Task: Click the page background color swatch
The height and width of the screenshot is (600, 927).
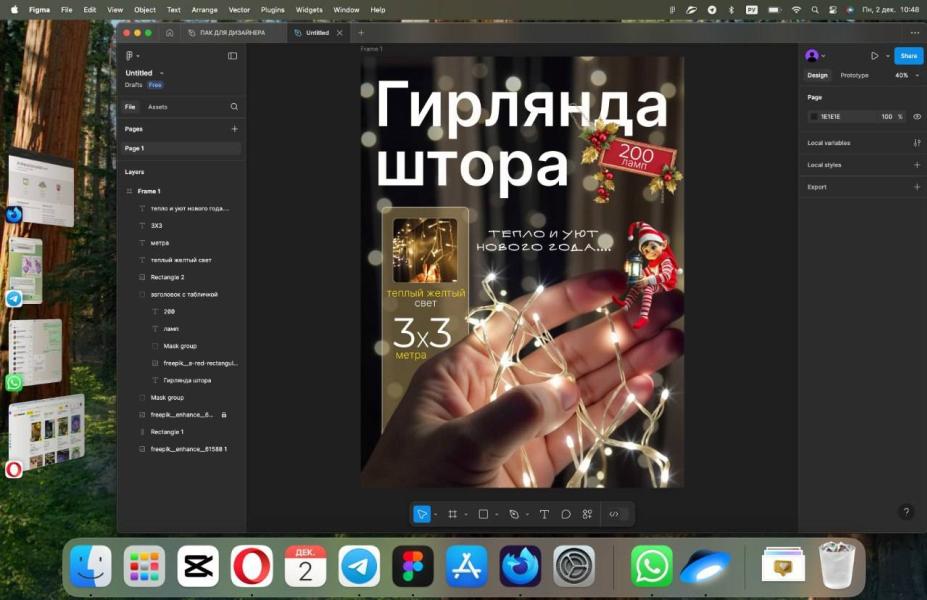Action: (x=813, y=116)
